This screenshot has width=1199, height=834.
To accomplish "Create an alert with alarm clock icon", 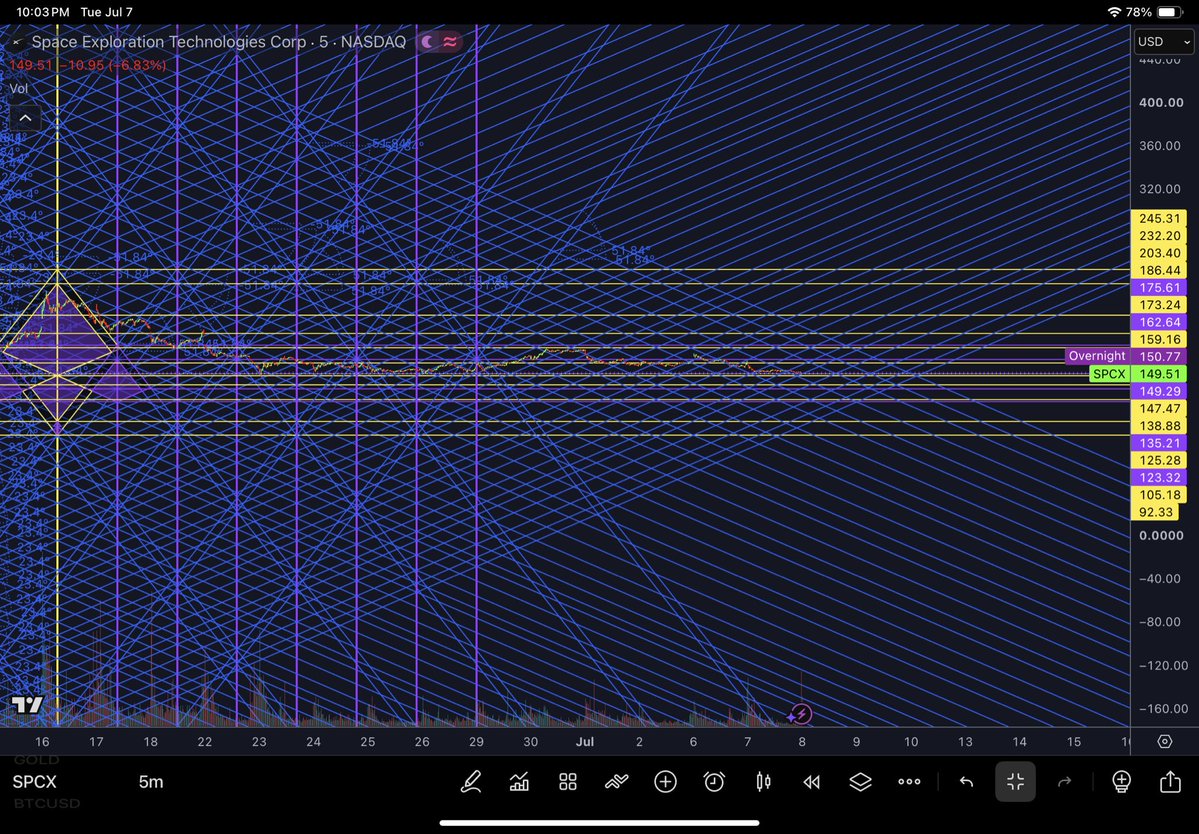I will coord(714,781).
